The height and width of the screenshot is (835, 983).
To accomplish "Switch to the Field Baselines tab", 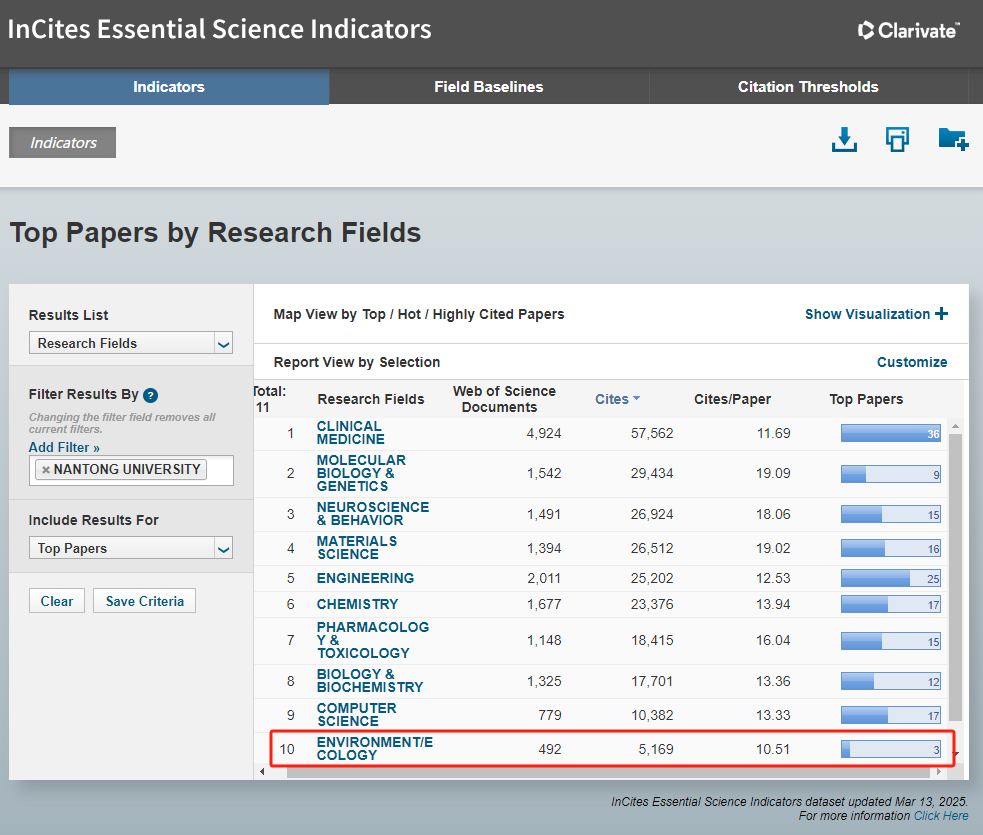I will [488, 87].
